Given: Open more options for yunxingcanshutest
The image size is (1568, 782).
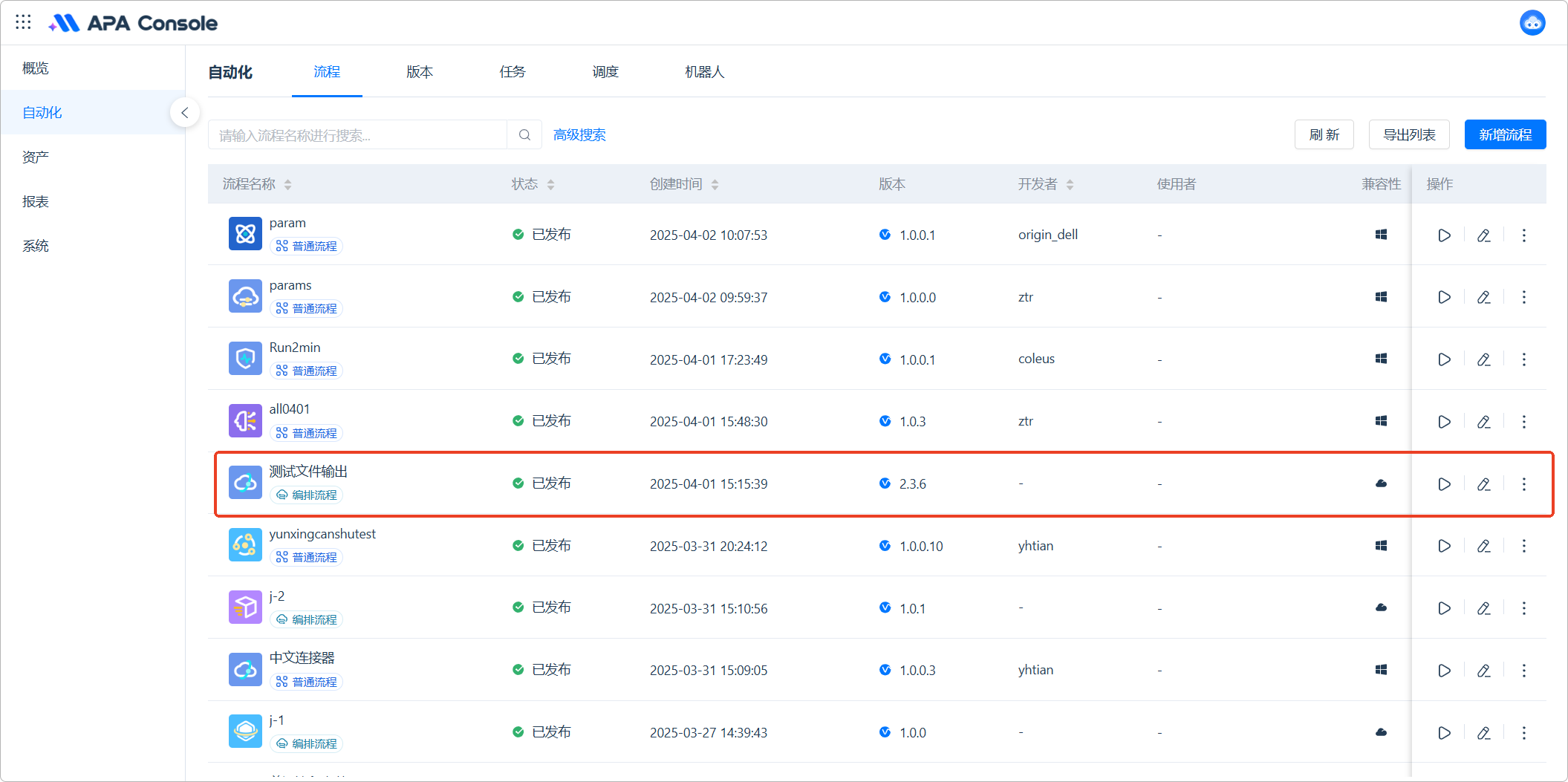Looking at the screenshot, I should [1524, 546].
